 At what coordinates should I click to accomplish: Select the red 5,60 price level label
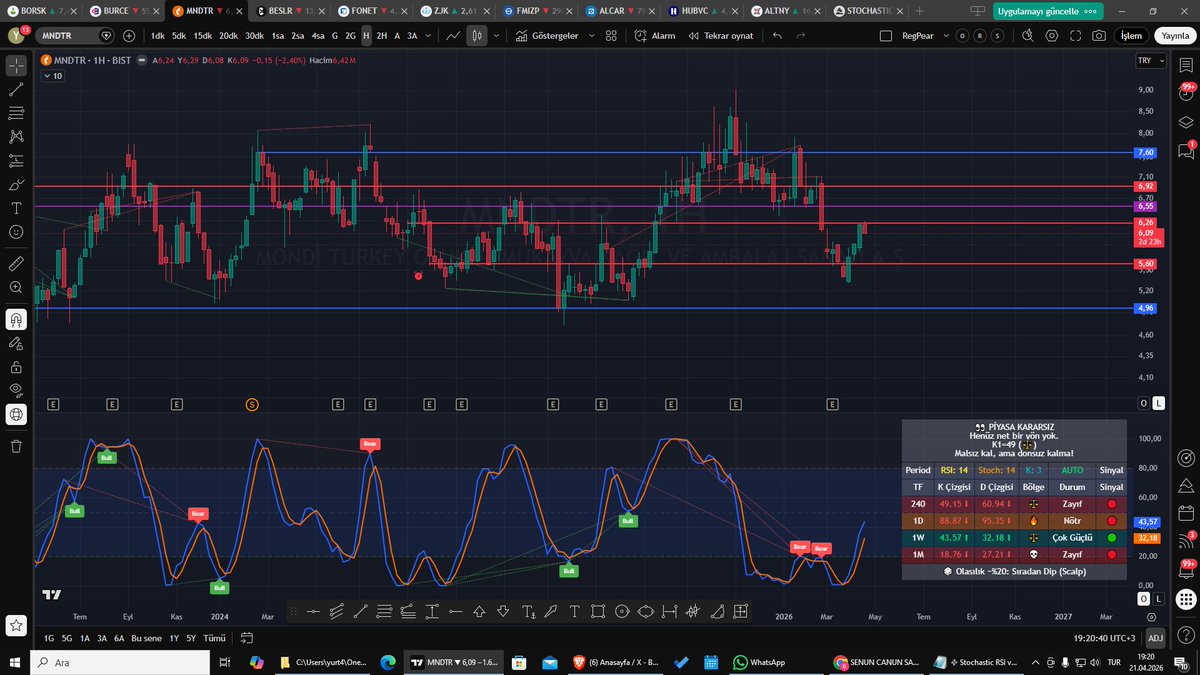(x=1146, y=264)
